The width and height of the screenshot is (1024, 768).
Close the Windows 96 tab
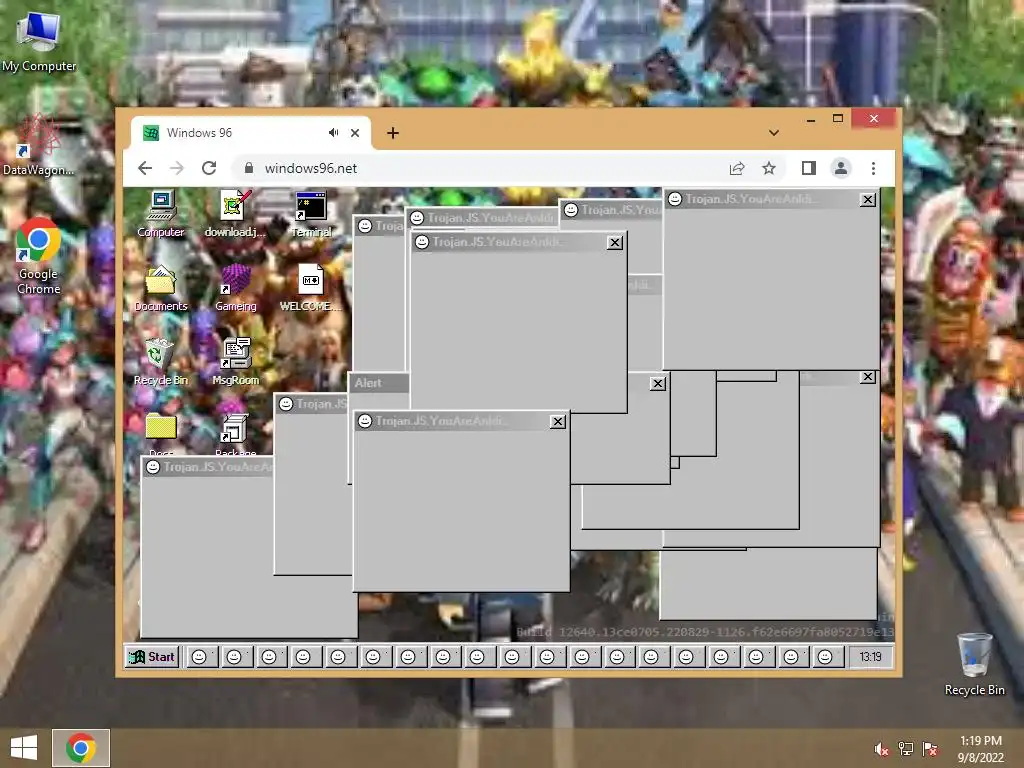pos(355,133)
